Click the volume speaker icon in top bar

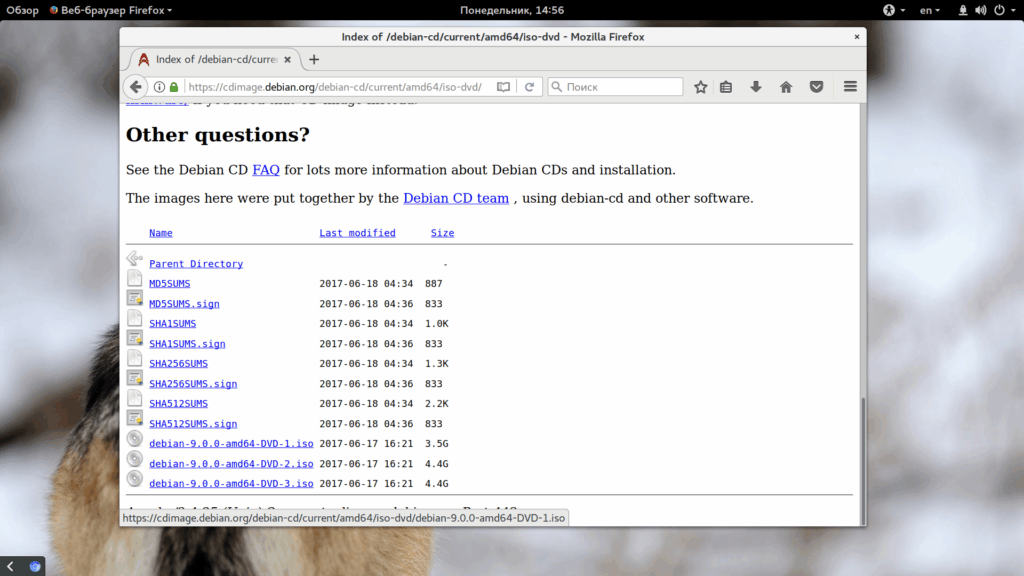click(980, 10)
